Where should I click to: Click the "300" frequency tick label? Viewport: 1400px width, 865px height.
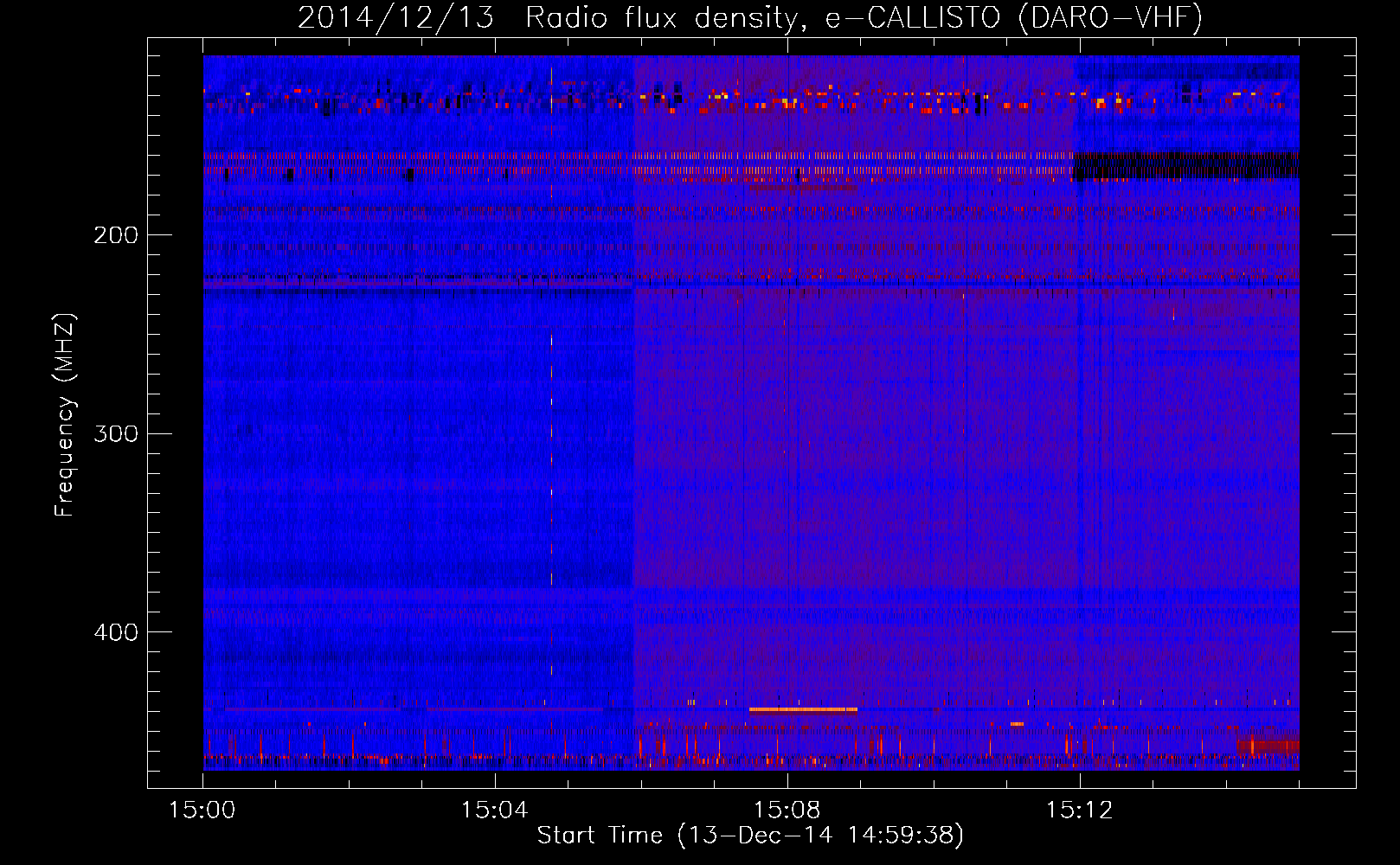point(116,433)
